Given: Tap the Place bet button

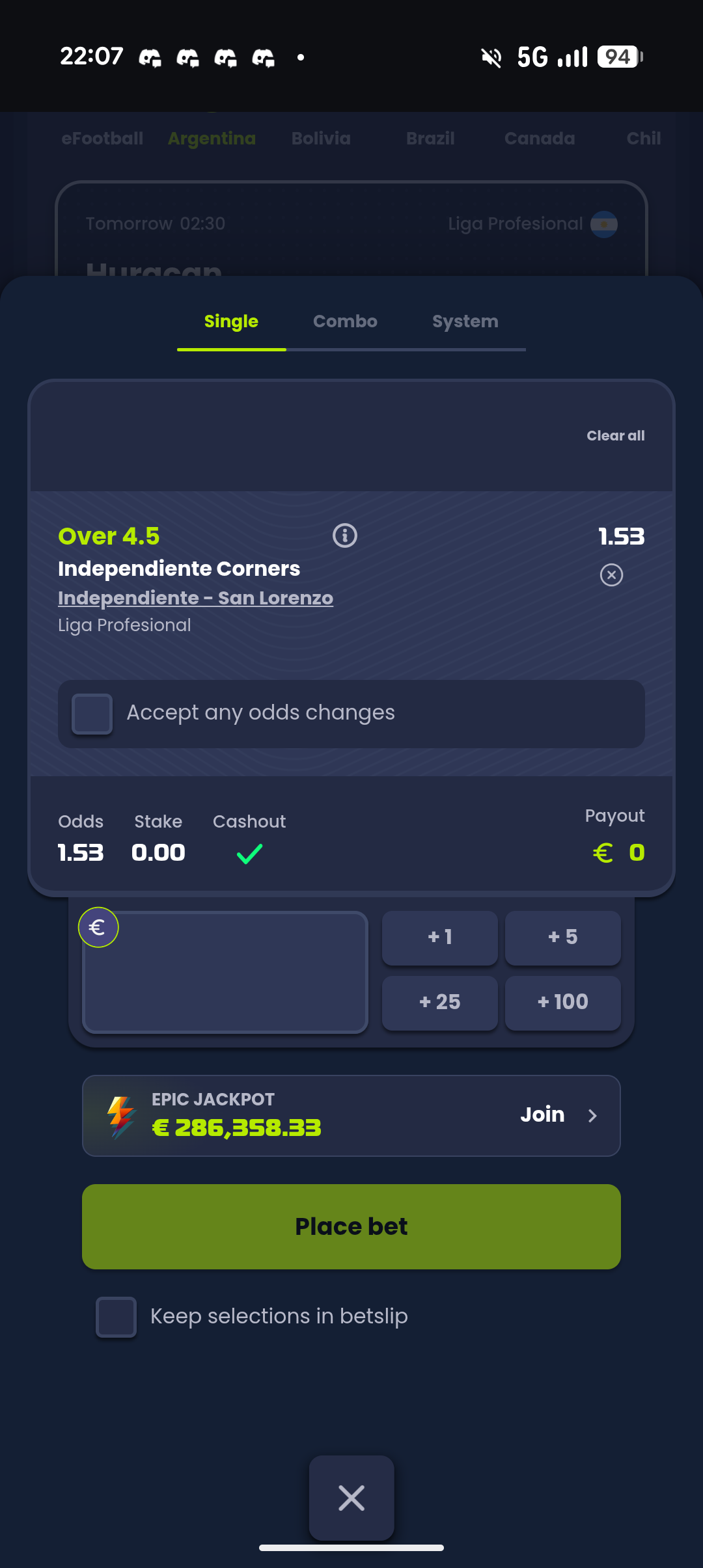Looking at the screenshot, I should point(351,1226).
